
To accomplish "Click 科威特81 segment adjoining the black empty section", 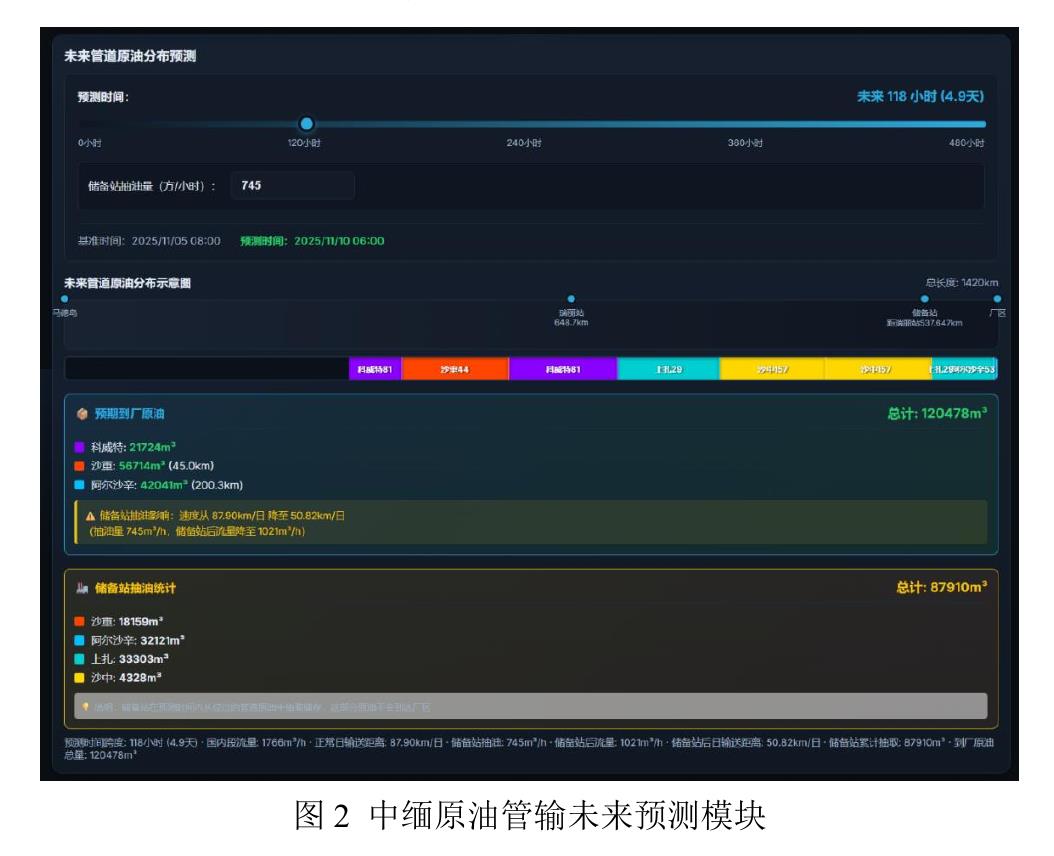I will click(375, 369).
